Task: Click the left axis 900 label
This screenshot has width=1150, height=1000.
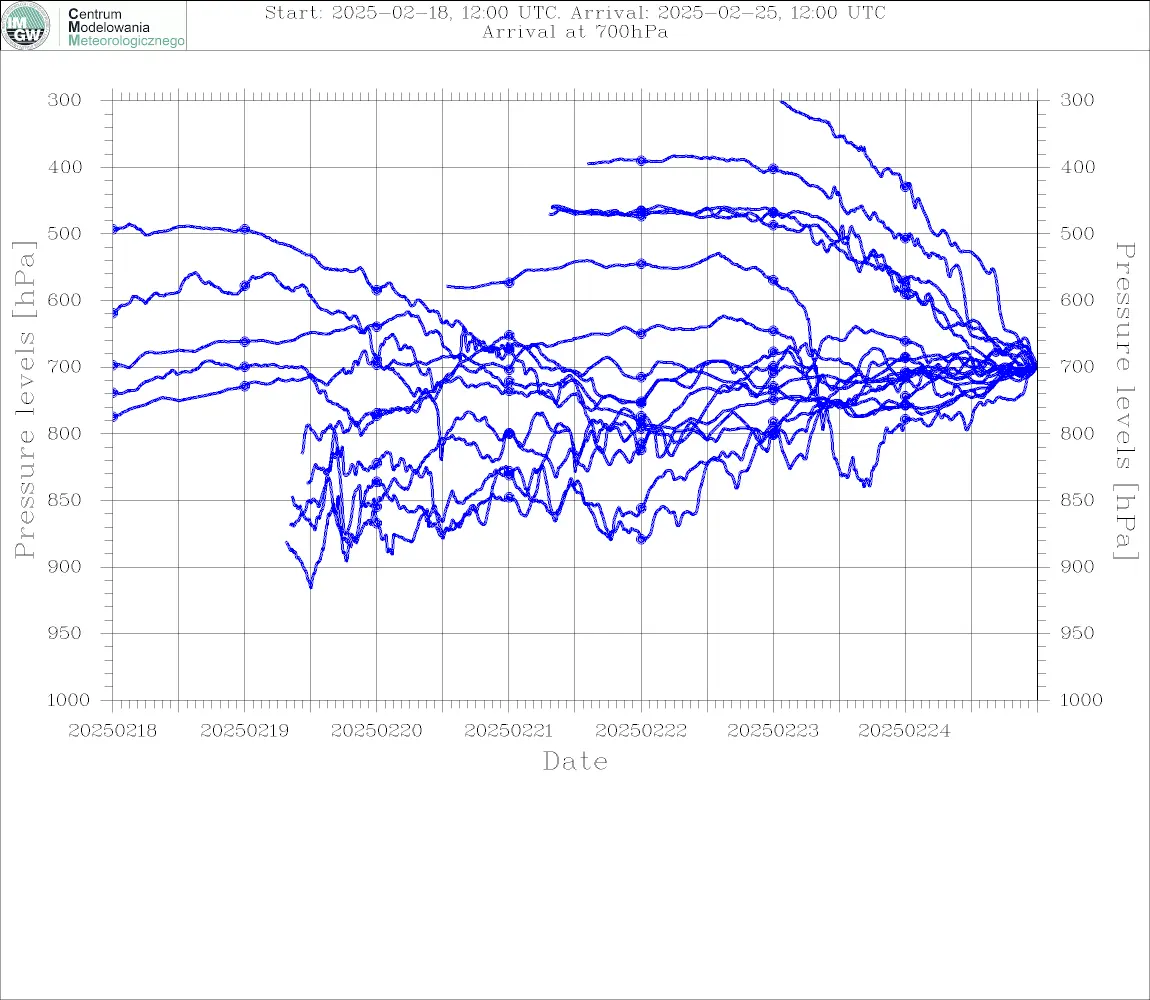Action: coord(65,566)
